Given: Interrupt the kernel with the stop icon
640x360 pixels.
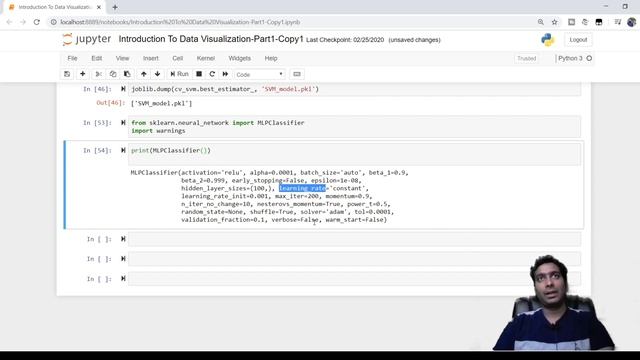Looking at the screenshot, I should pyautogui.click(x=199, y=74).
